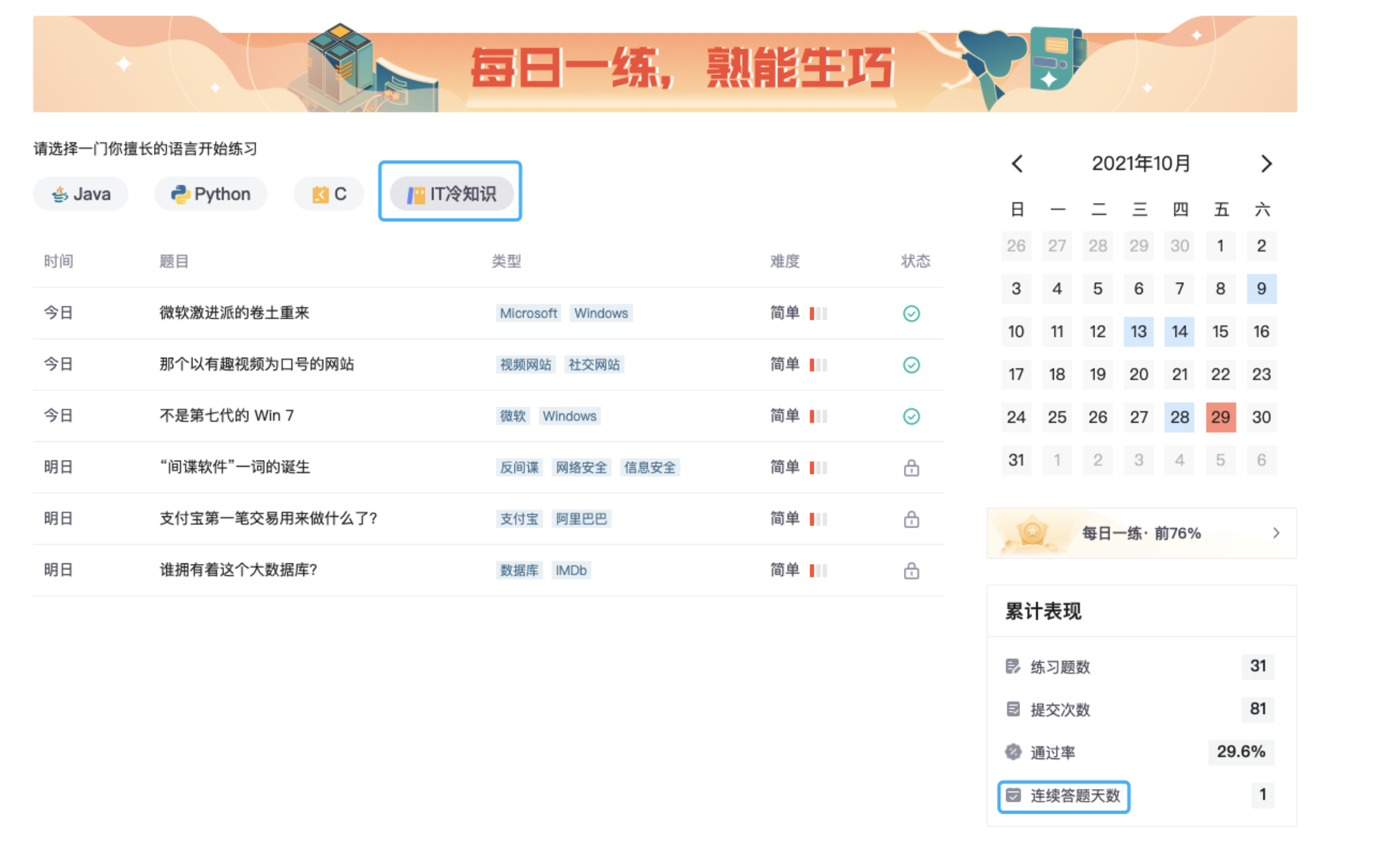Click the 网络安全 tag
Screen dimensions: 1399x868
pos(581,468)
